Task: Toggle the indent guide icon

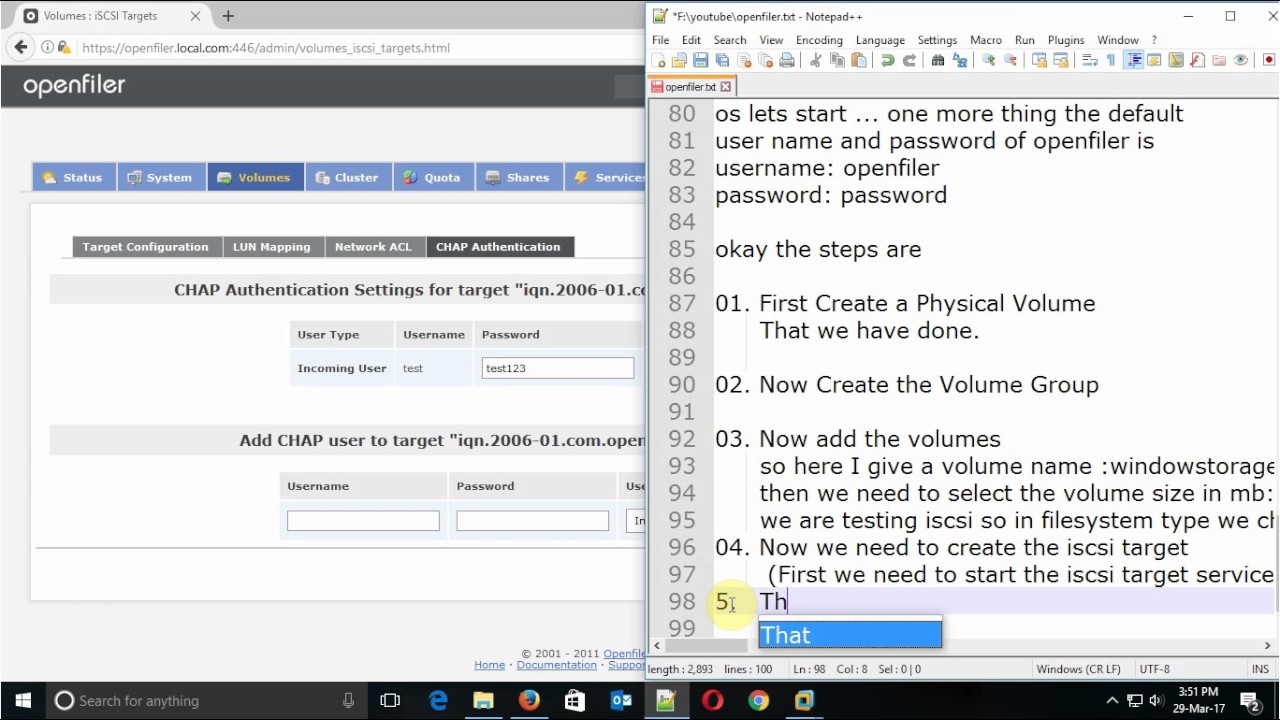Action: tap(1134, 60)
